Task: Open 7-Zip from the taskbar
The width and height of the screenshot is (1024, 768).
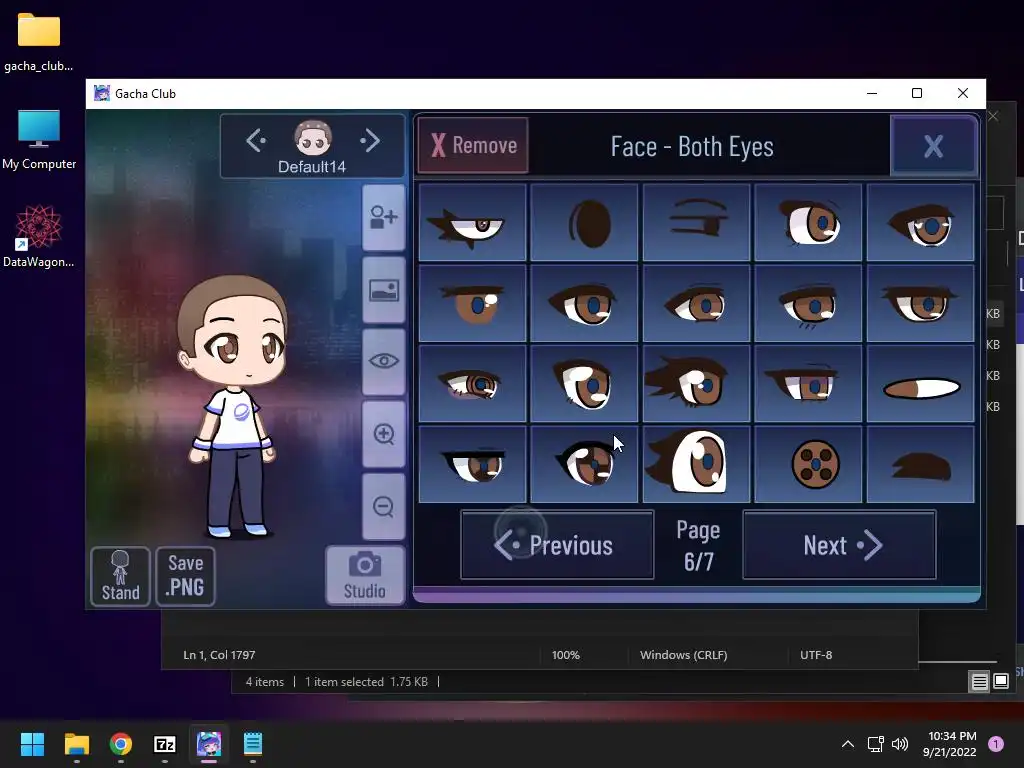Action: [x=165, y=744]
